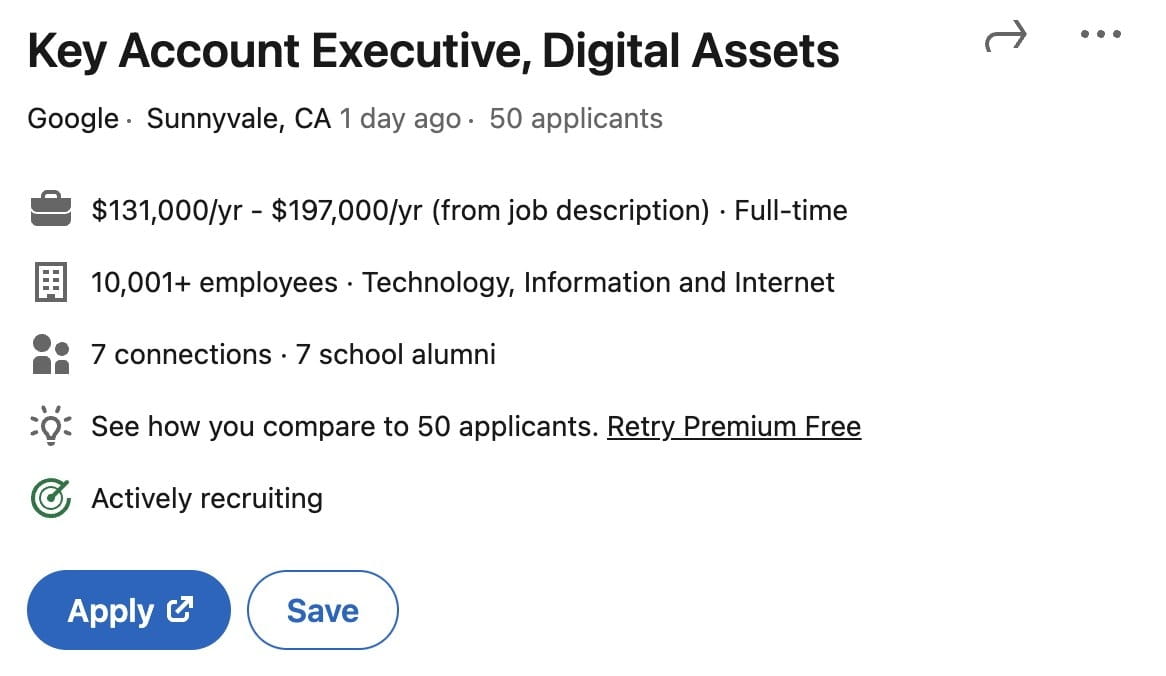This screenshot has height=676, width=1166.
Task: Click the Sunnyvale, CA location text
Action: coord(238,119)
